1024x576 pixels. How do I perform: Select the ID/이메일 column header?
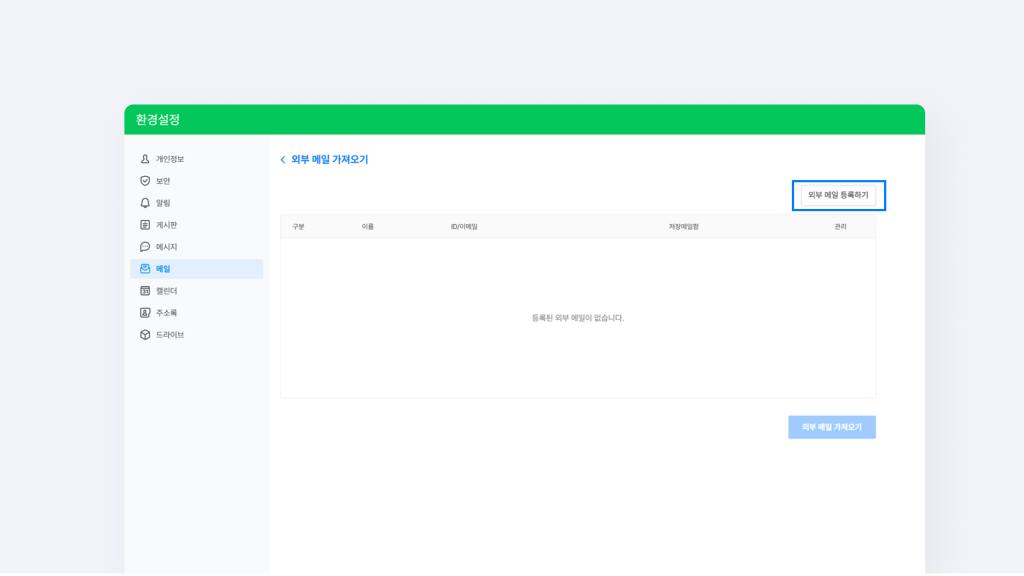pos(464,227)
